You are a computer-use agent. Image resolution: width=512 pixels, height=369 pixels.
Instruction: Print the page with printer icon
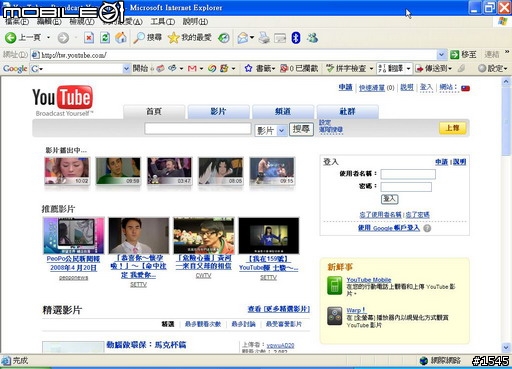point(264,38)
